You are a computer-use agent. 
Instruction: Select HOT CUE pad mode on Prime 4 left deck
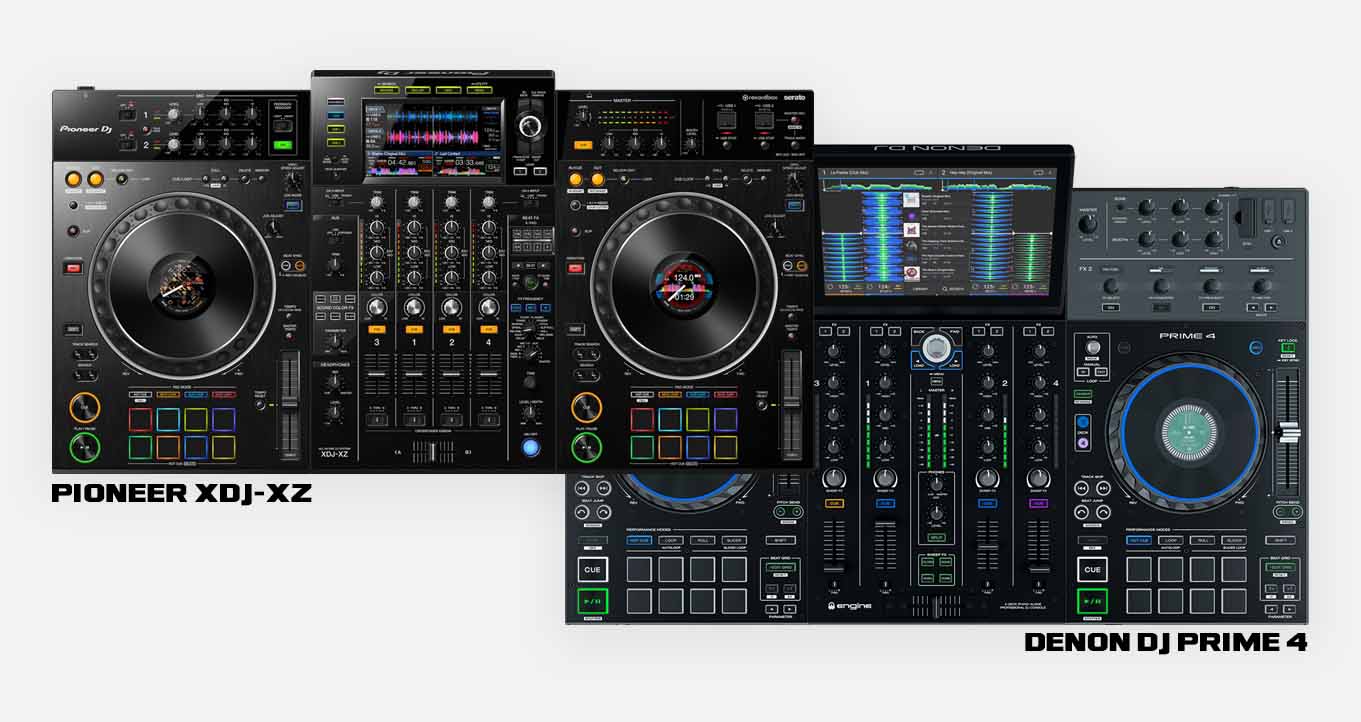point(638,540)
